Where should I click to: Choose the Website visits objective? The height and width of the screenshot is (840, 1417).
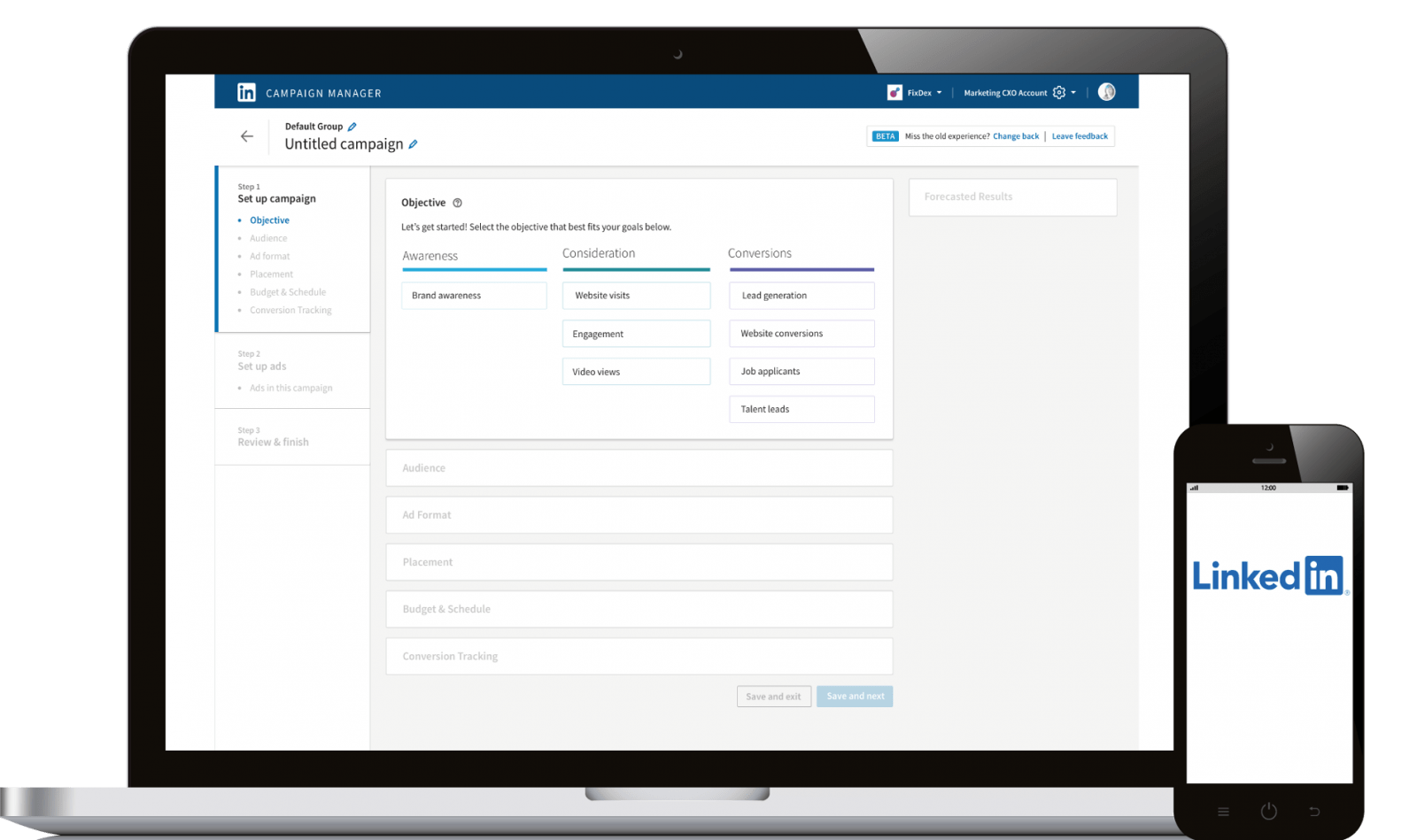636,296
